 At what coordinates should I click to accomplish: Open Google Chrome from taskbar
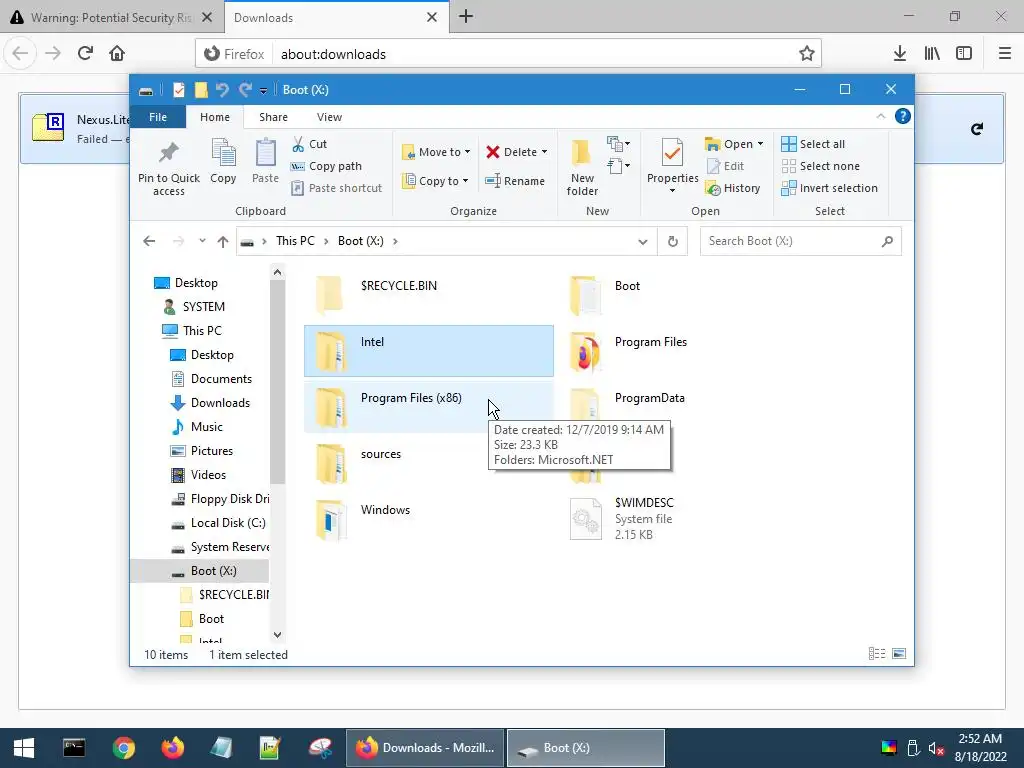click(x=123, y=748)
